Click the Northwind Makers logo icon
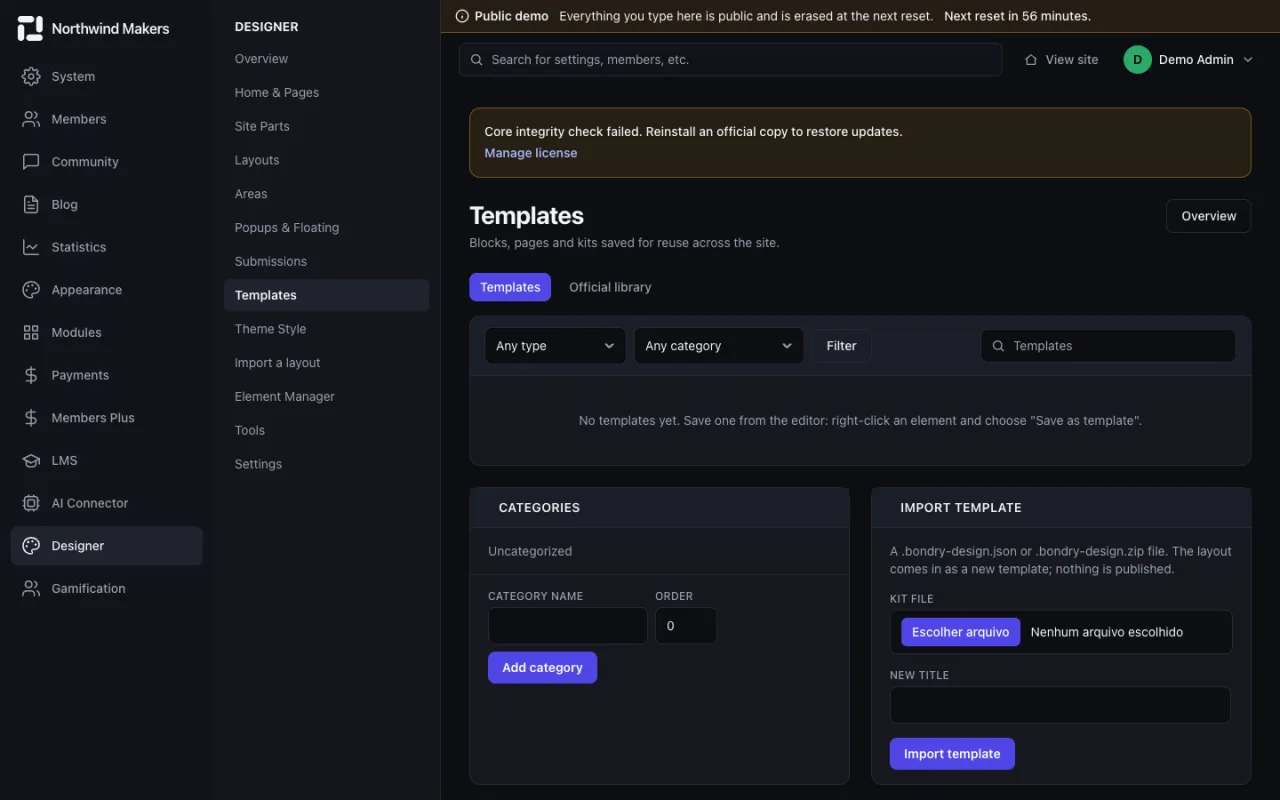This screenshot has width=1280, height=800. click(30, 29)
